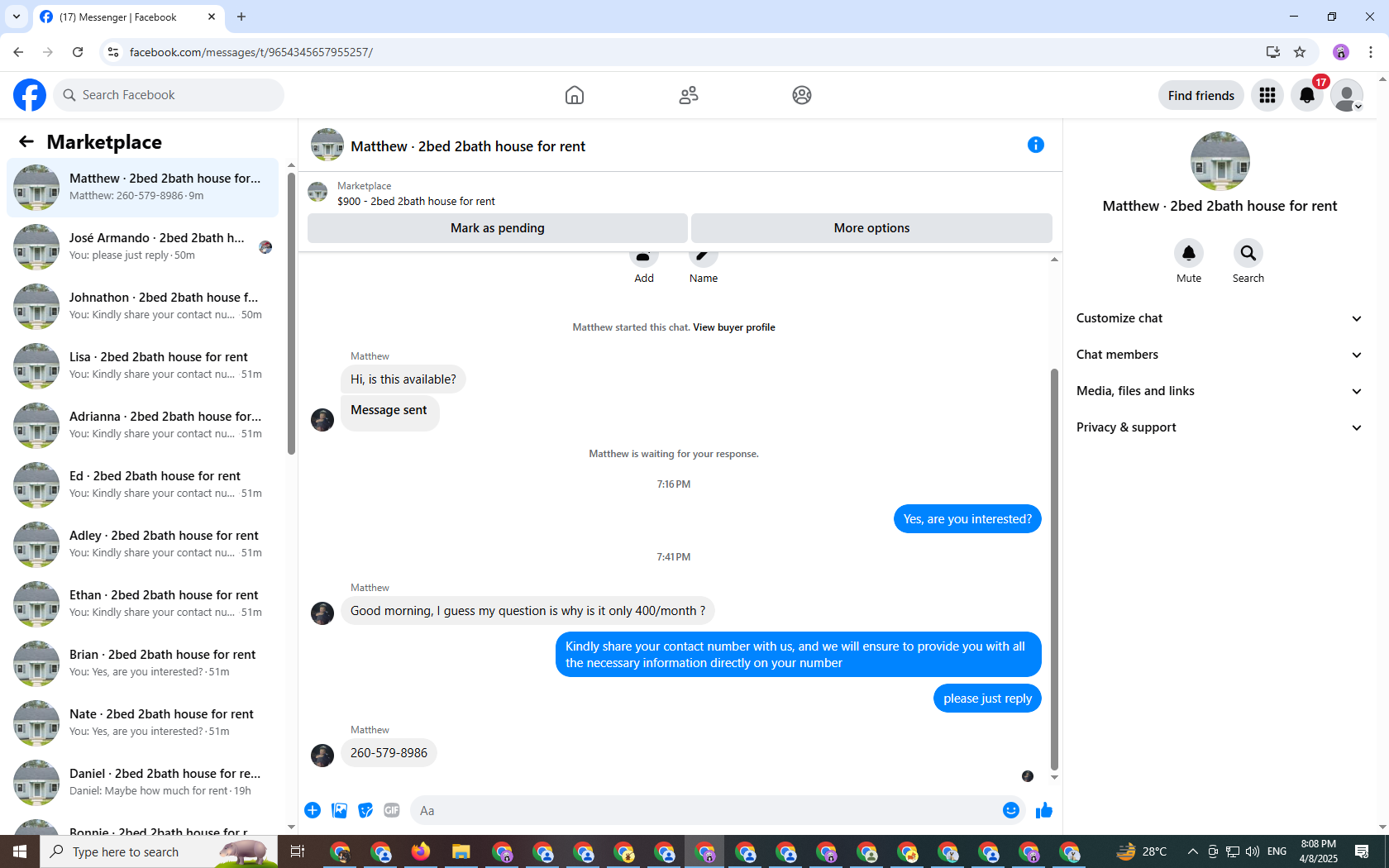
Task: Expand Media, files and links section
Action: [1220, 391]
